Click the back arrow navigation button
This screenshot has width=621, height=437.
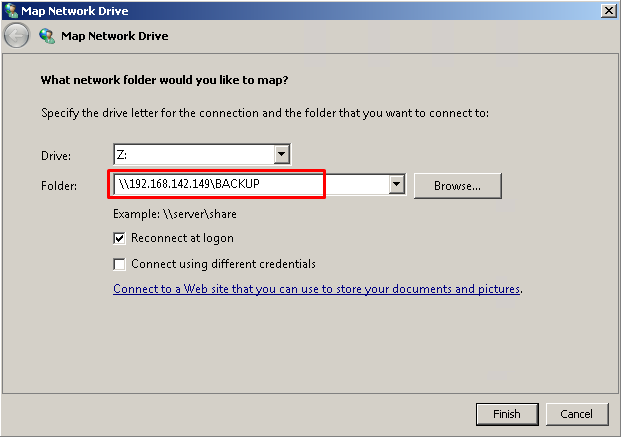point(16,36)
